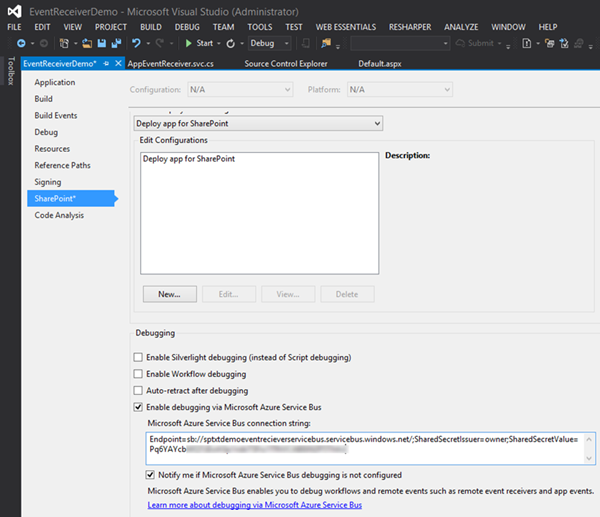
Task: Click the Open File folder icon
Action: click(x=88, y=44)
